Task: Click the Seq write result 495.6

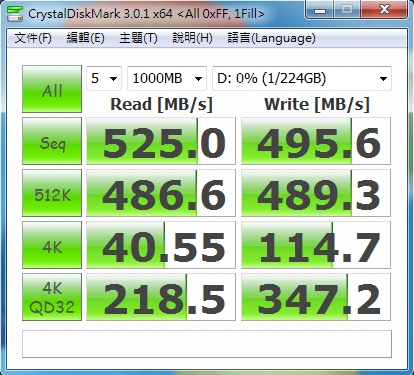Action: click(316, 141)
